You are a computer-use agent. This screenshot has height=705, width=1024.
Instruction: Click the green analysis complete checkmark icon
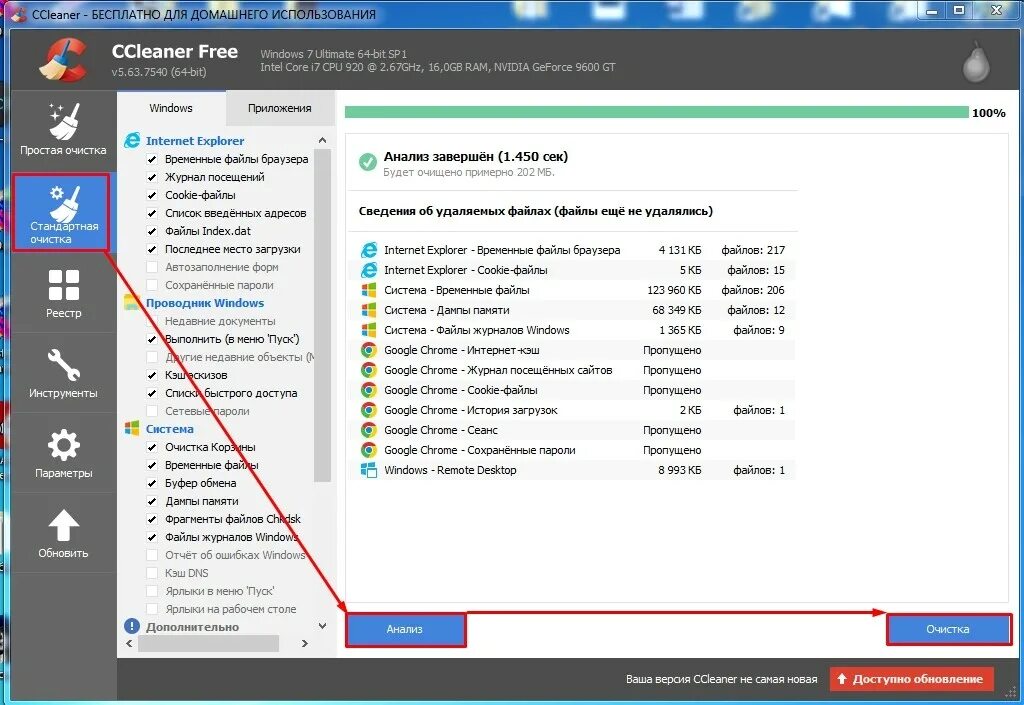click(368, 162)
